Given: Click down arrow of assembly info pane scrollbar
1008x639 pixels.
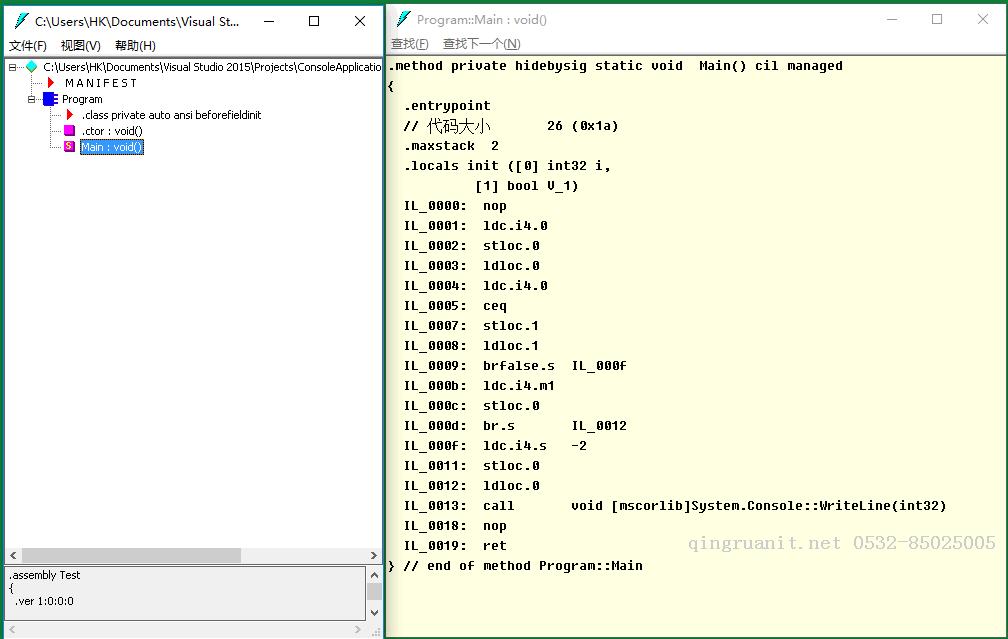Looking at the screenshot, I should click(x=374, y=613).
